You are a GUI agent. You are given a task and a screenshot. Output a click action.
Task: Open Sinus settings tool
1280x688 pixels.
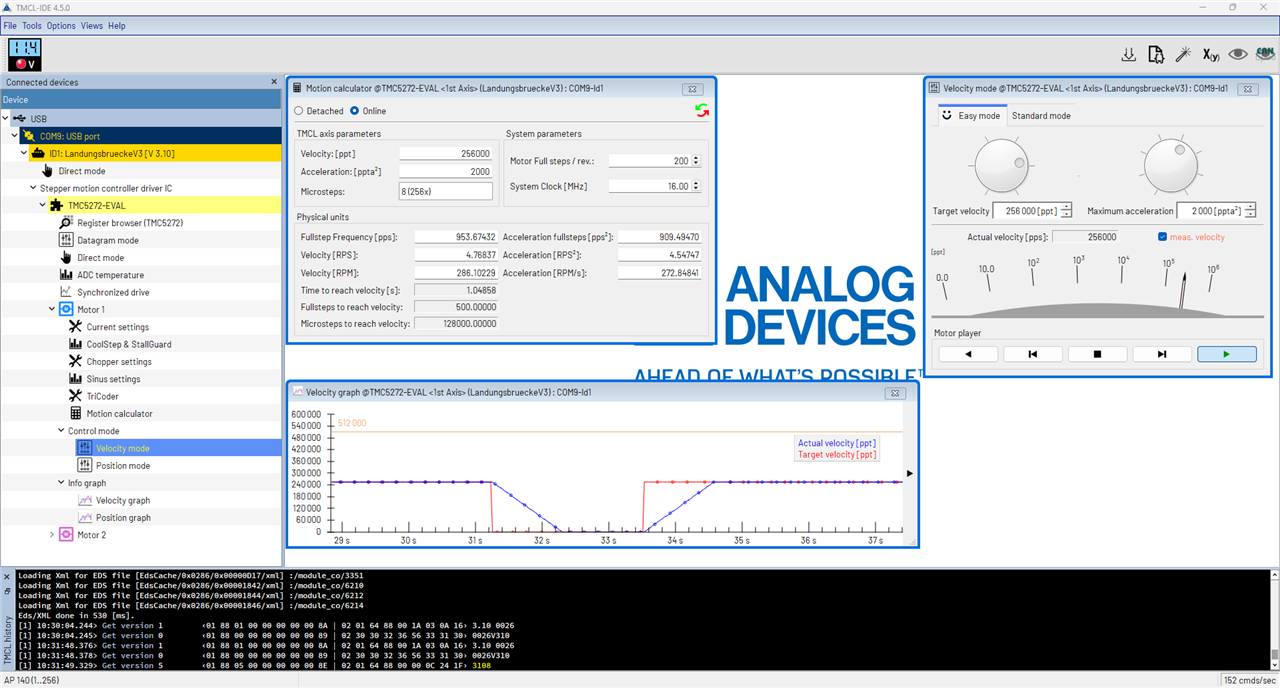click(104, 379)
